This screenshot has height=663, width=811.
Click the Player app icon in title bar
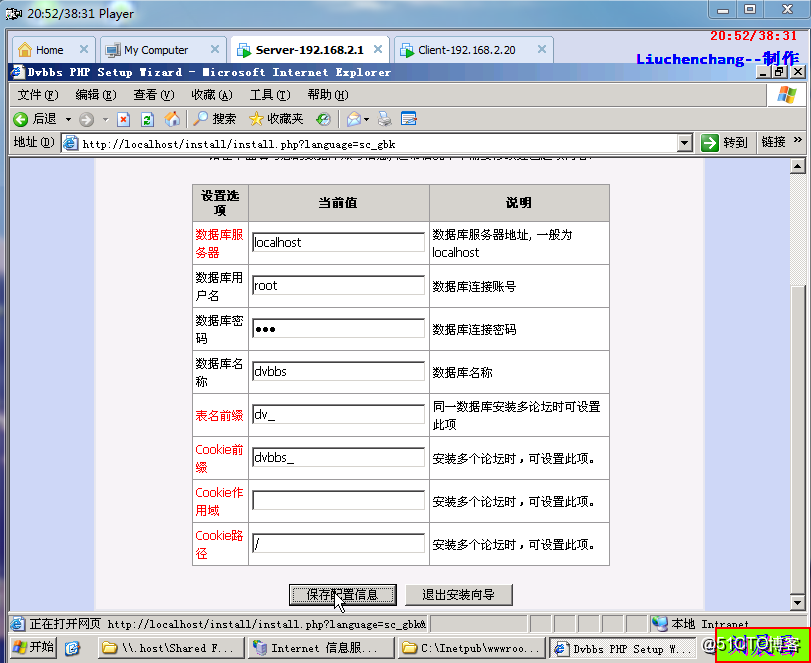14,13
